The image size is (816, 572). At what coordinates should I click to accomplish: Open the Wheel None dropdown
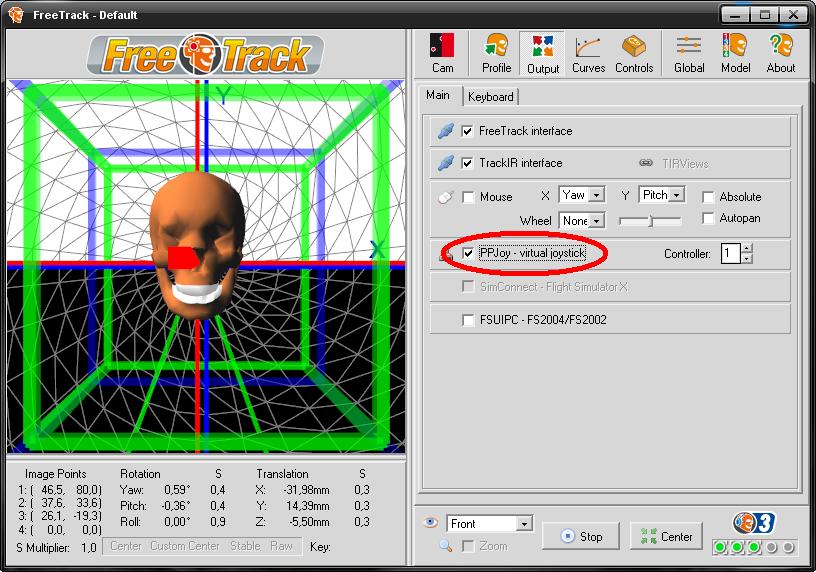tap(582, 221)
